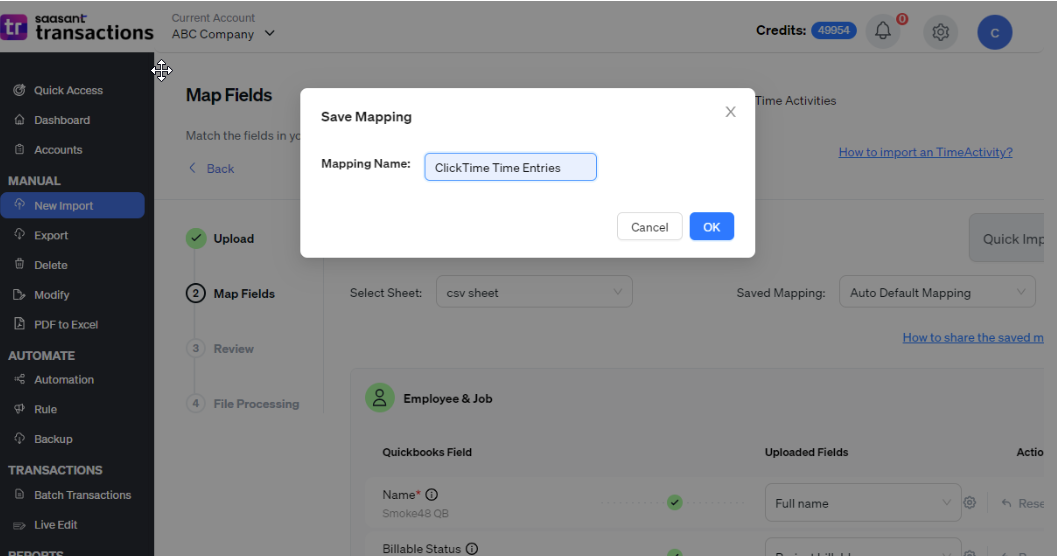
Task: Click the Live Edit icon
Action: (20, 524)
